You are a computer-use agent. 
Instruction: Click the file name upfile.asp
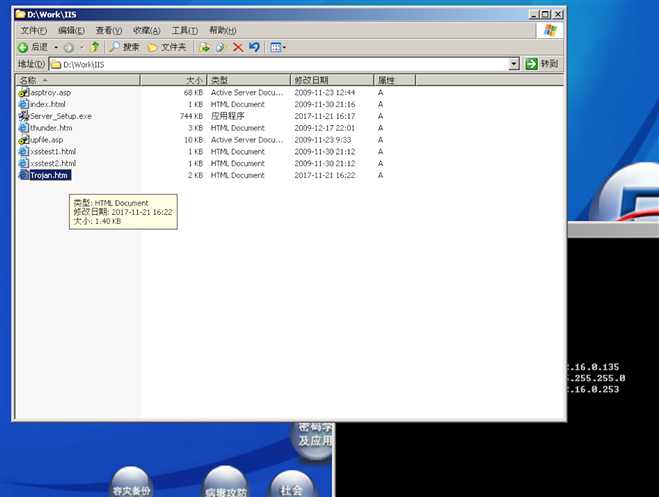coord(46,139)
